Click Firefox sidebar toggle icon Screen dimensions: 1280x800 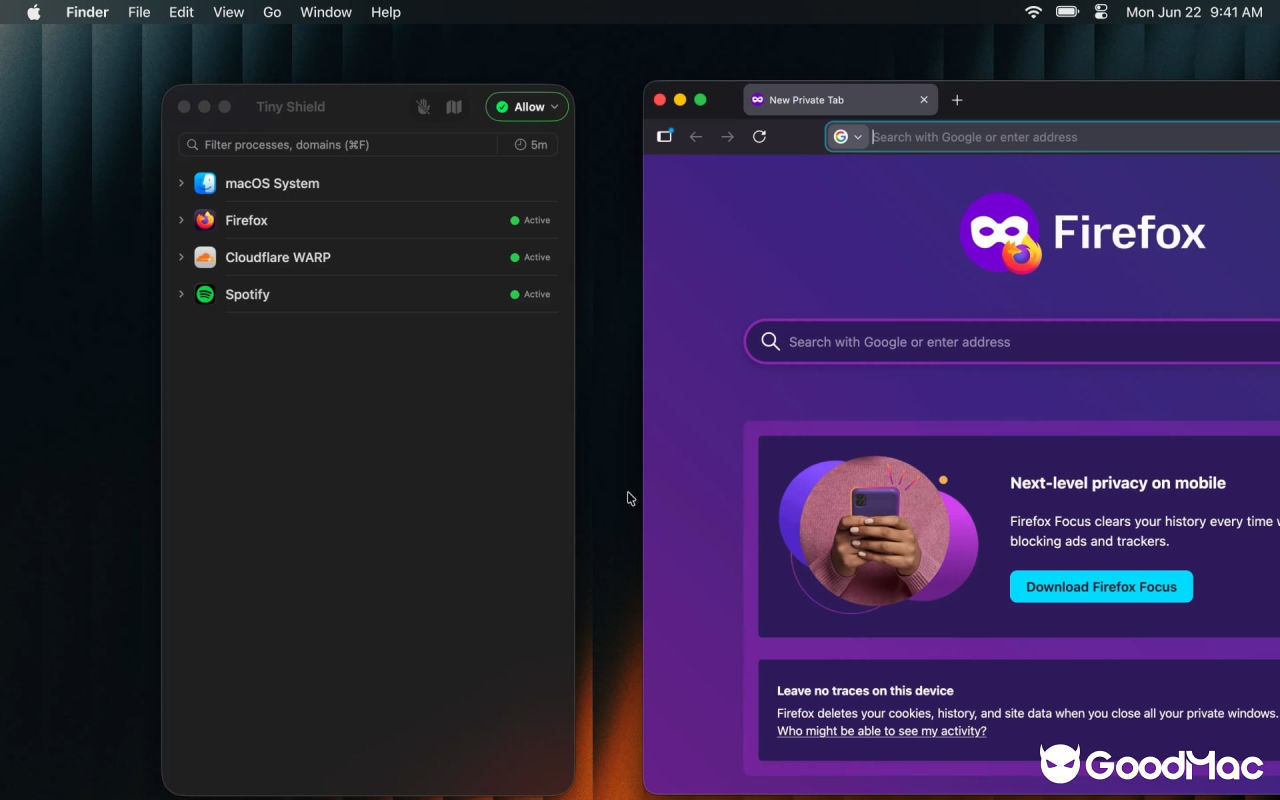pos(664,137)
